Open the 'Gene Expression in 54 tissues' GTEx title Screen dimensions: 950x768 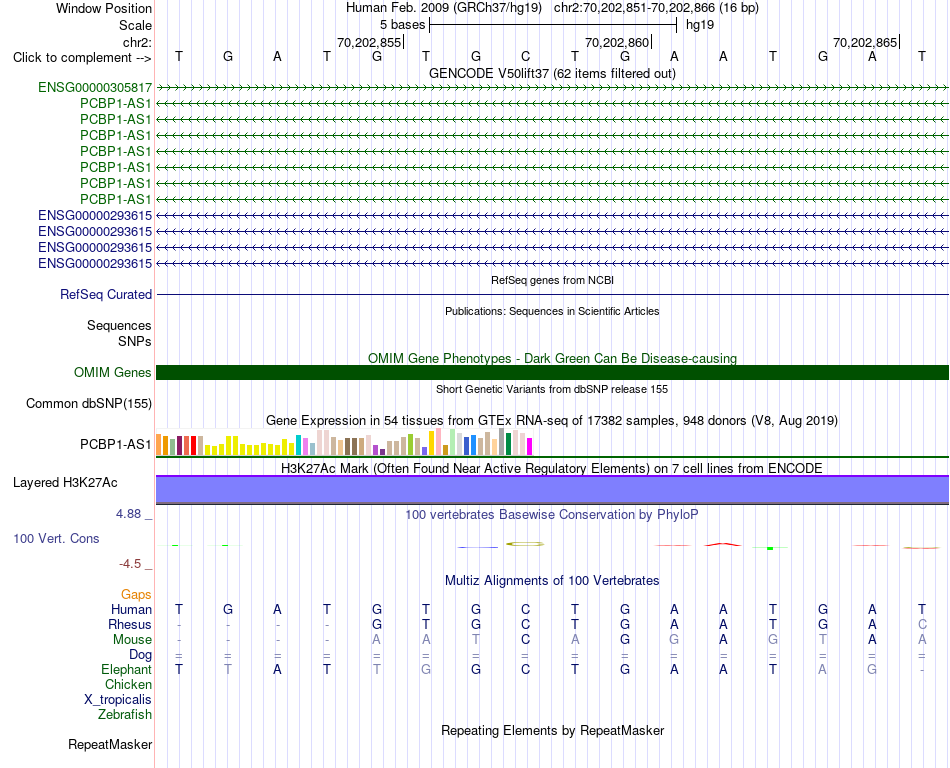552,420
